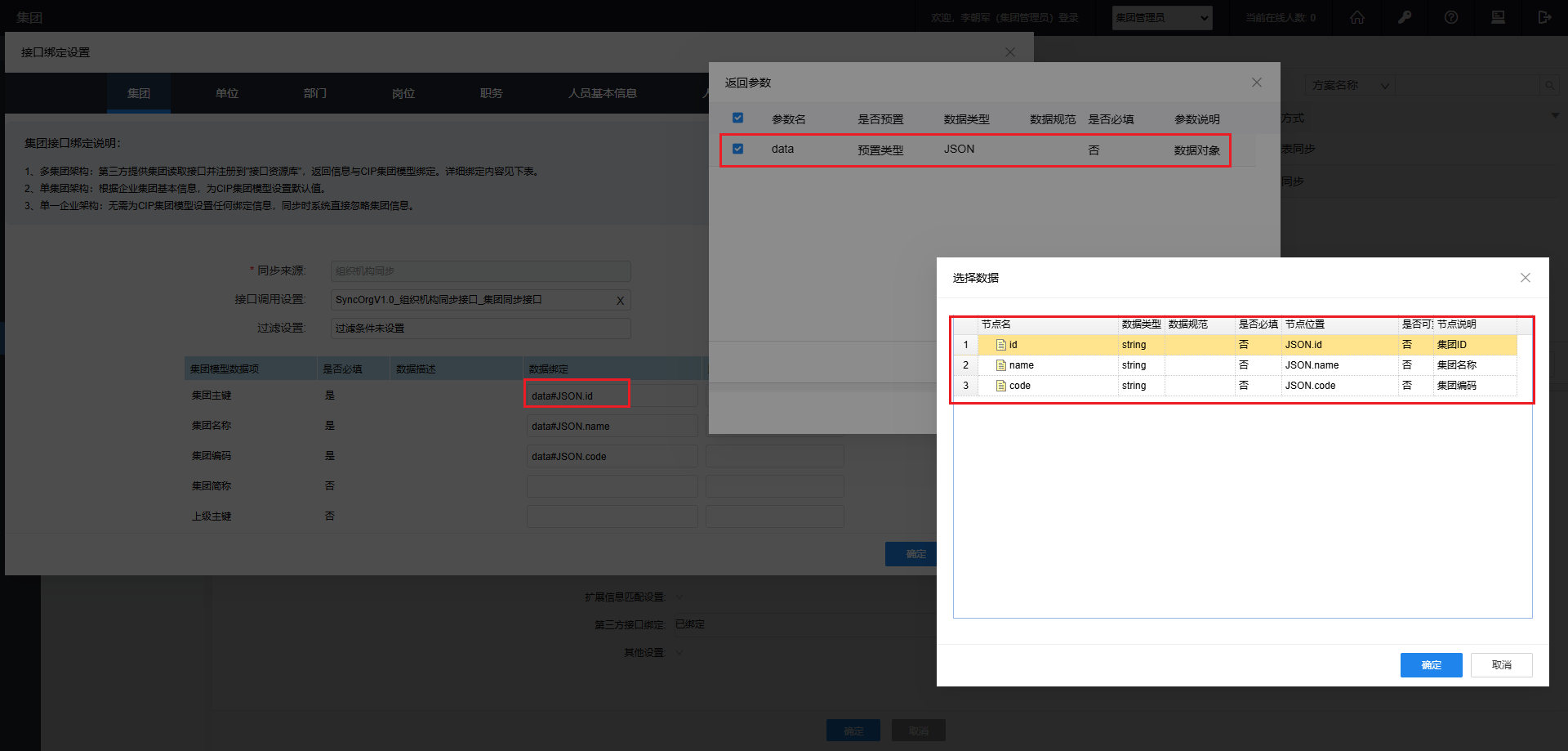Clear the 接口调用设置 field with its X

click(x=620, y=301)
